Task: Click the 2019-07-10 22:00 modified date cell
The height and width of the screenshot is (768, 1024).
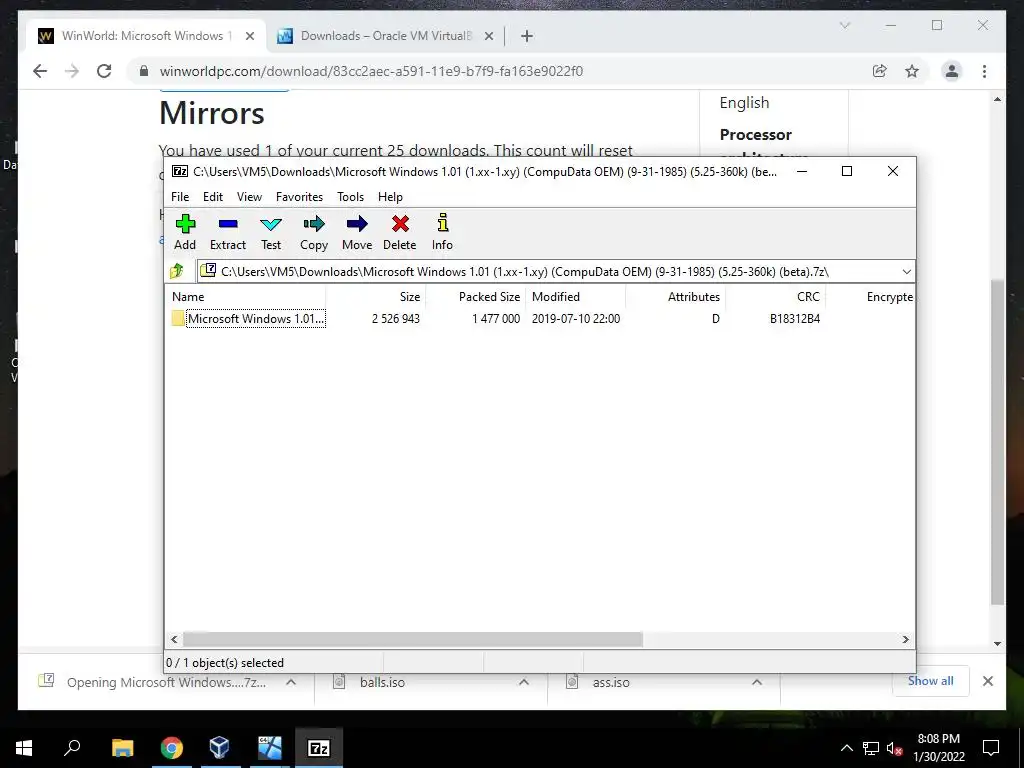Action: pos(575,319)
